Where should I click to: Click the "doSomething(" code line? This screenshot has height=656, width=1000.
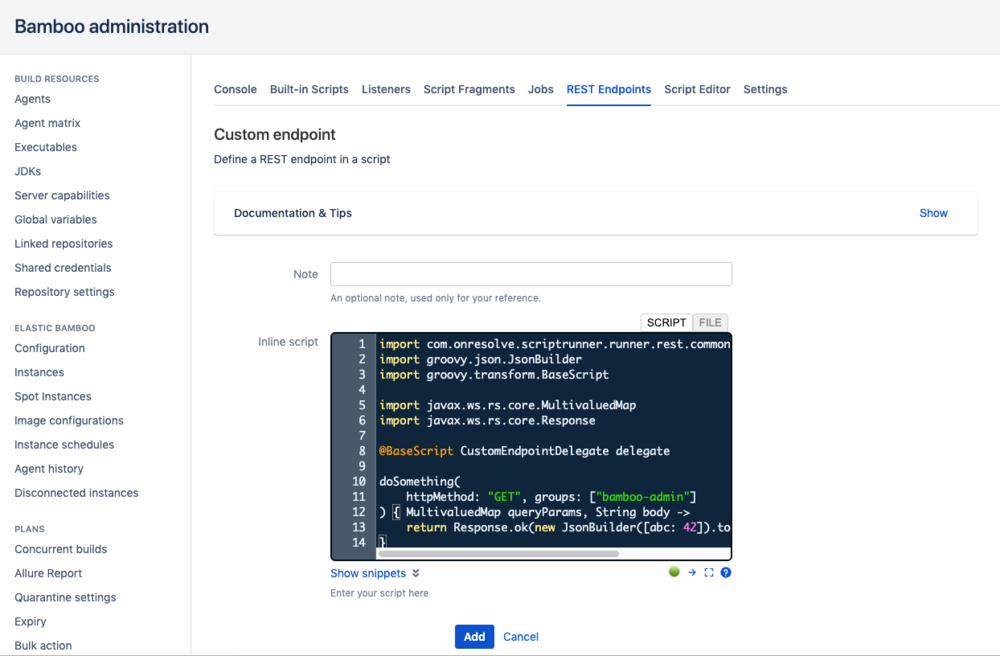click(420, 481)
